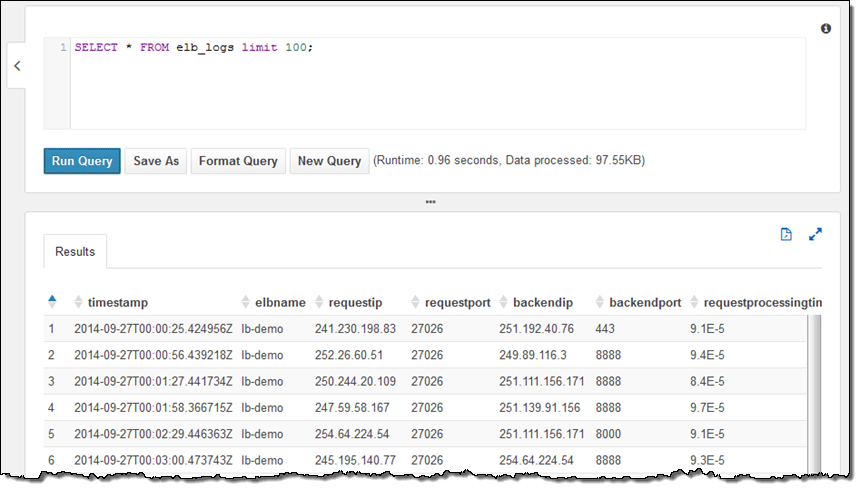The image size is (860, 489).
Task: Select the Results tab
Action: click(x=75, y=252)
